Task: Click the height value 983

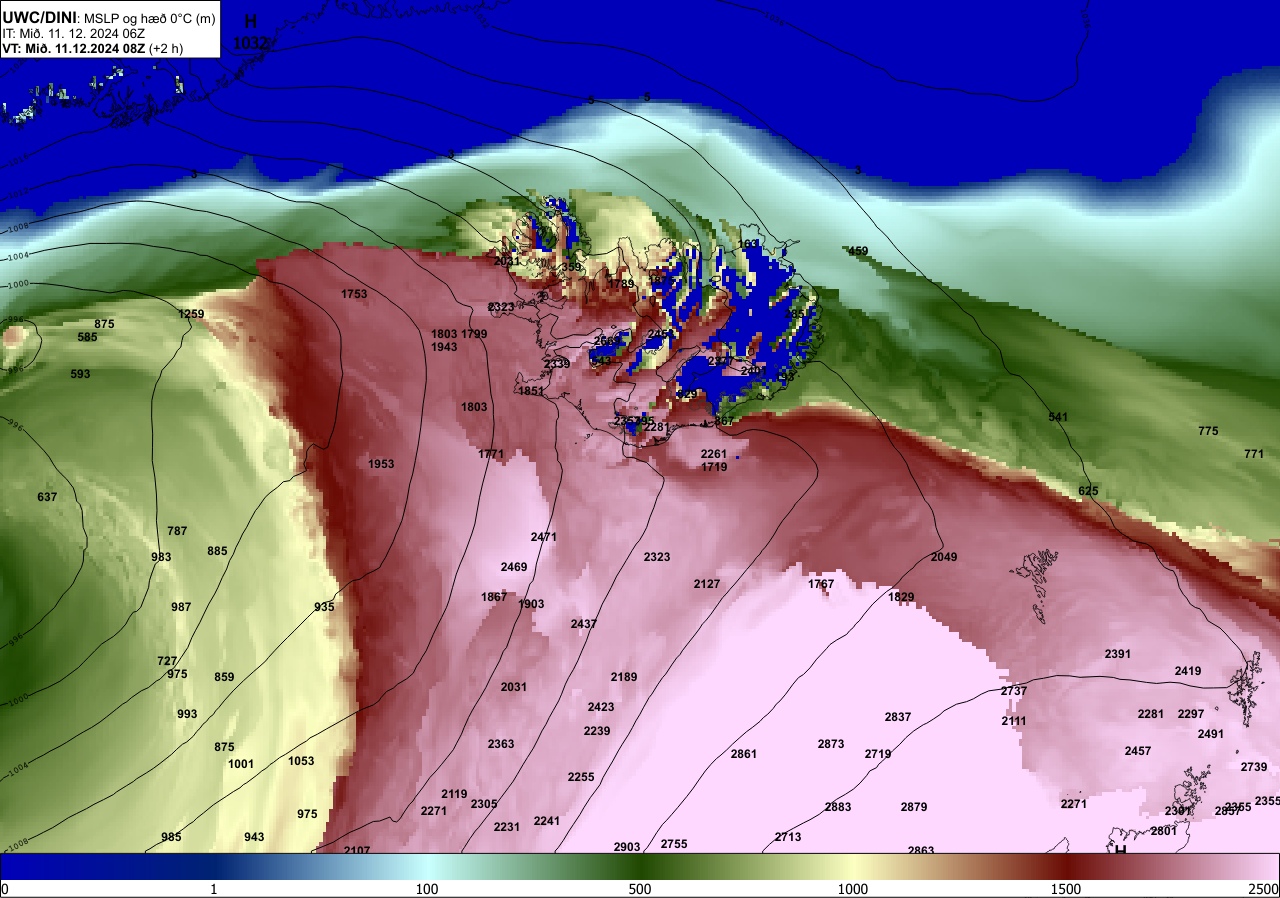Action: click(161, 557)
